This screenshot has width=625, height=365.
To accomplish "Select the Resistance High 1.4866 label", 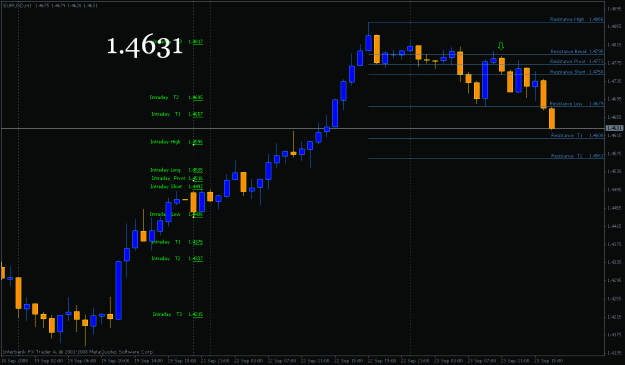I will pos(576,19).
